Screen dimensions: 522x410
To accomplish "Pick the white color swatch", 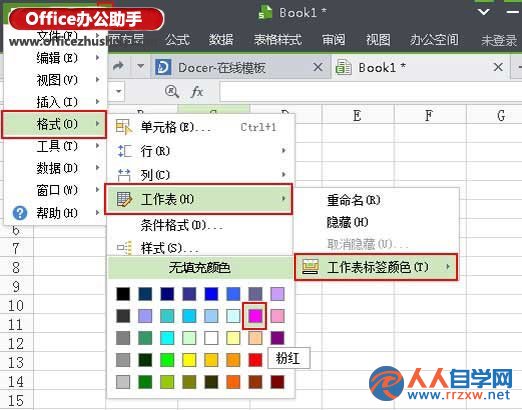I will coord(211,338).
